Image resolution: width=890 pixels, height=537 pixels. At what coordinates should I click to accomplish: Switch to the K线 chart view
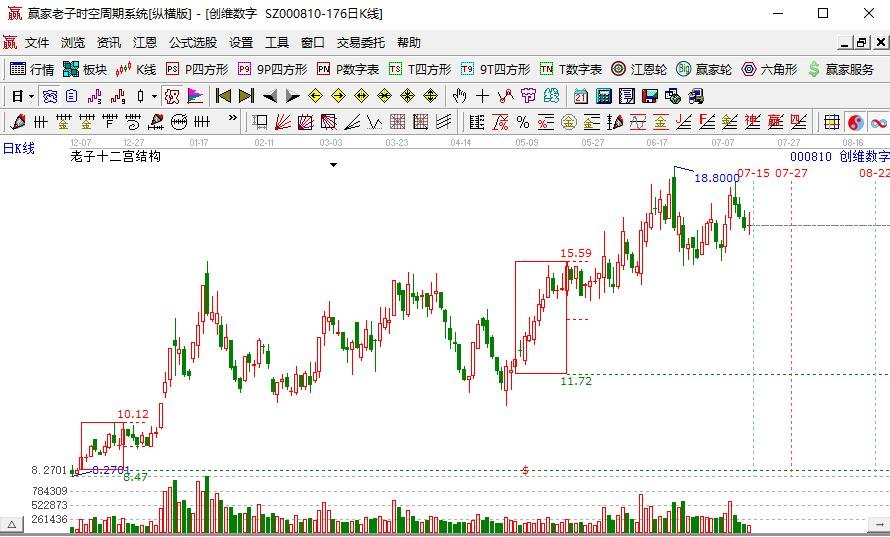click(x=136, y=69)
